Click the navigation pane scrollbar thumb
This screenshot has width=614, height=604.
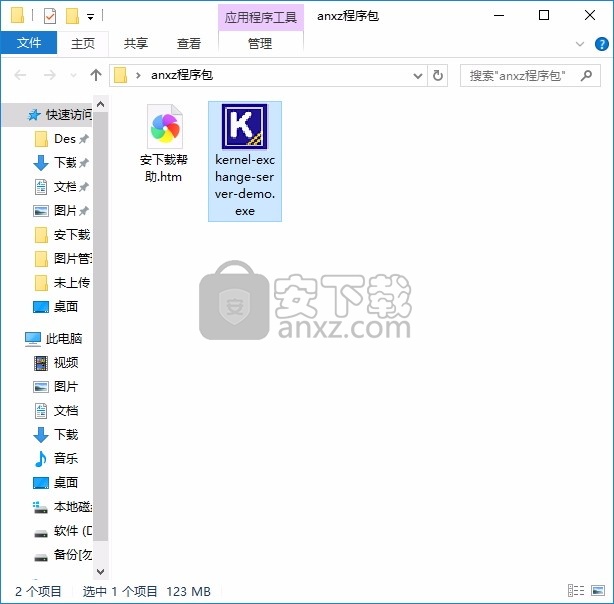click(100, 327)
